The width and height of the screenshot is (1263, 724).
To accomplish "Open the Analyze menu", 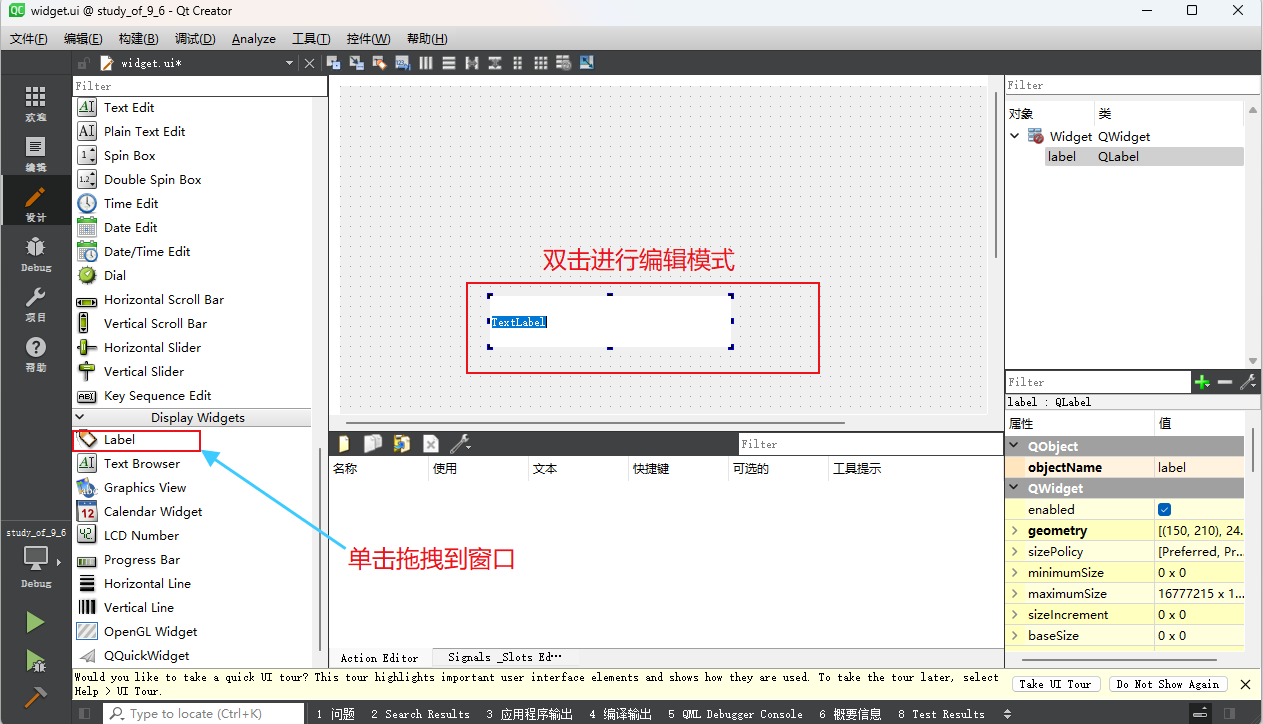I will 254,39.
